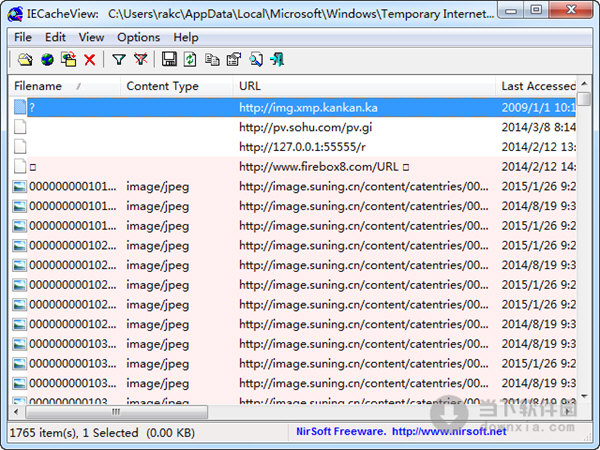
Task: Click the green arrows Refresh icon
Action: (190, 60)
